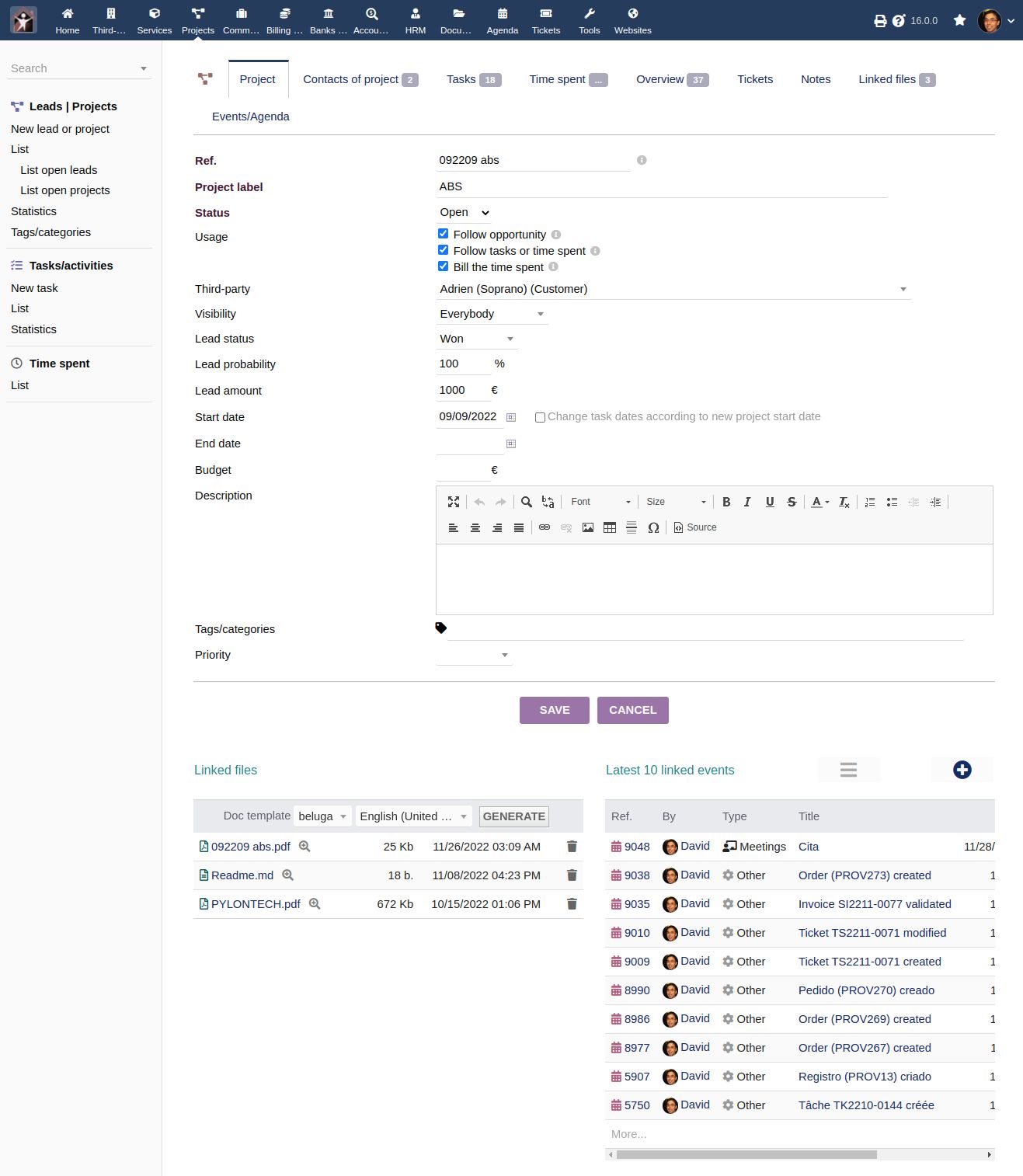Insert a table in the description editor
Screen dimensions: 1023x1176
[x=610, y=527]
